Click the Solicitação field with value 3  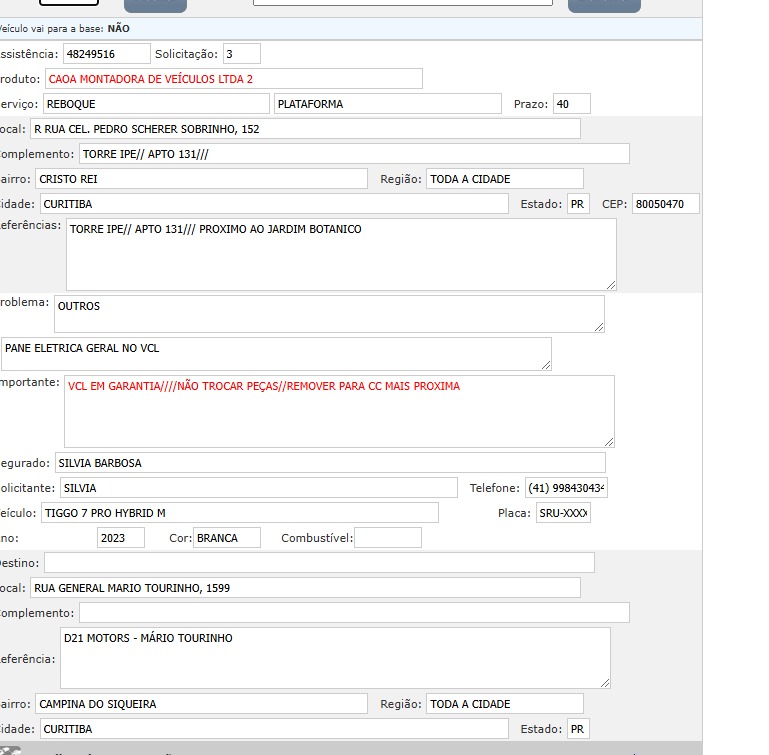pyautogui.click(x=241, y=54)
